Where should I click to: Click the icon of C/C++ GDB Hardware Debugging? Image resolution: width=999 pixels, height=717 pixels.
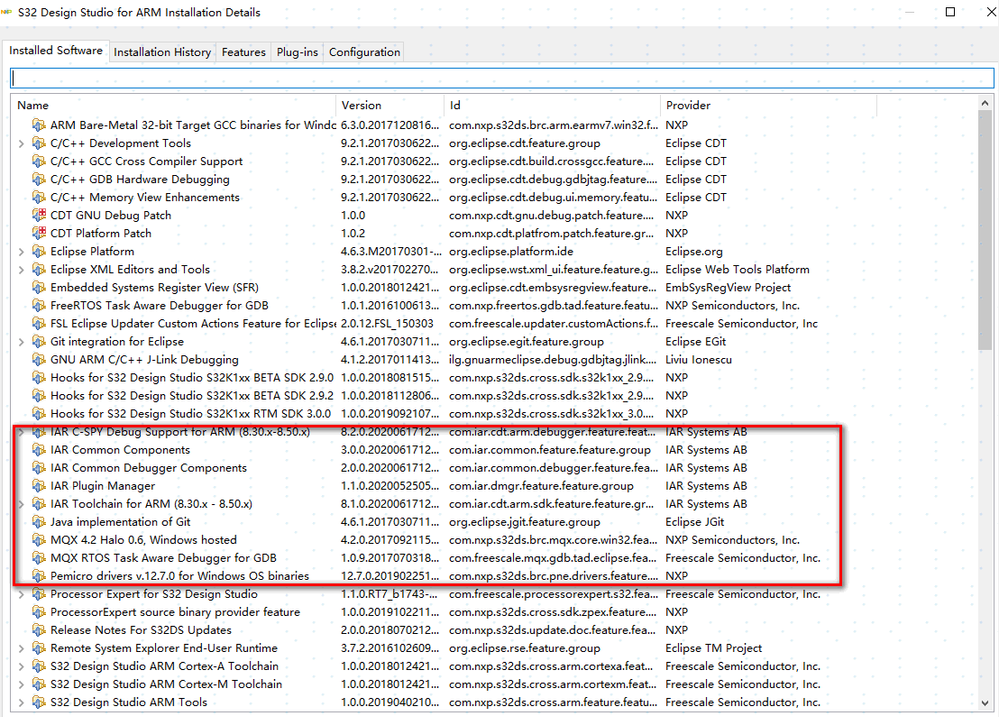coord(39,180)
